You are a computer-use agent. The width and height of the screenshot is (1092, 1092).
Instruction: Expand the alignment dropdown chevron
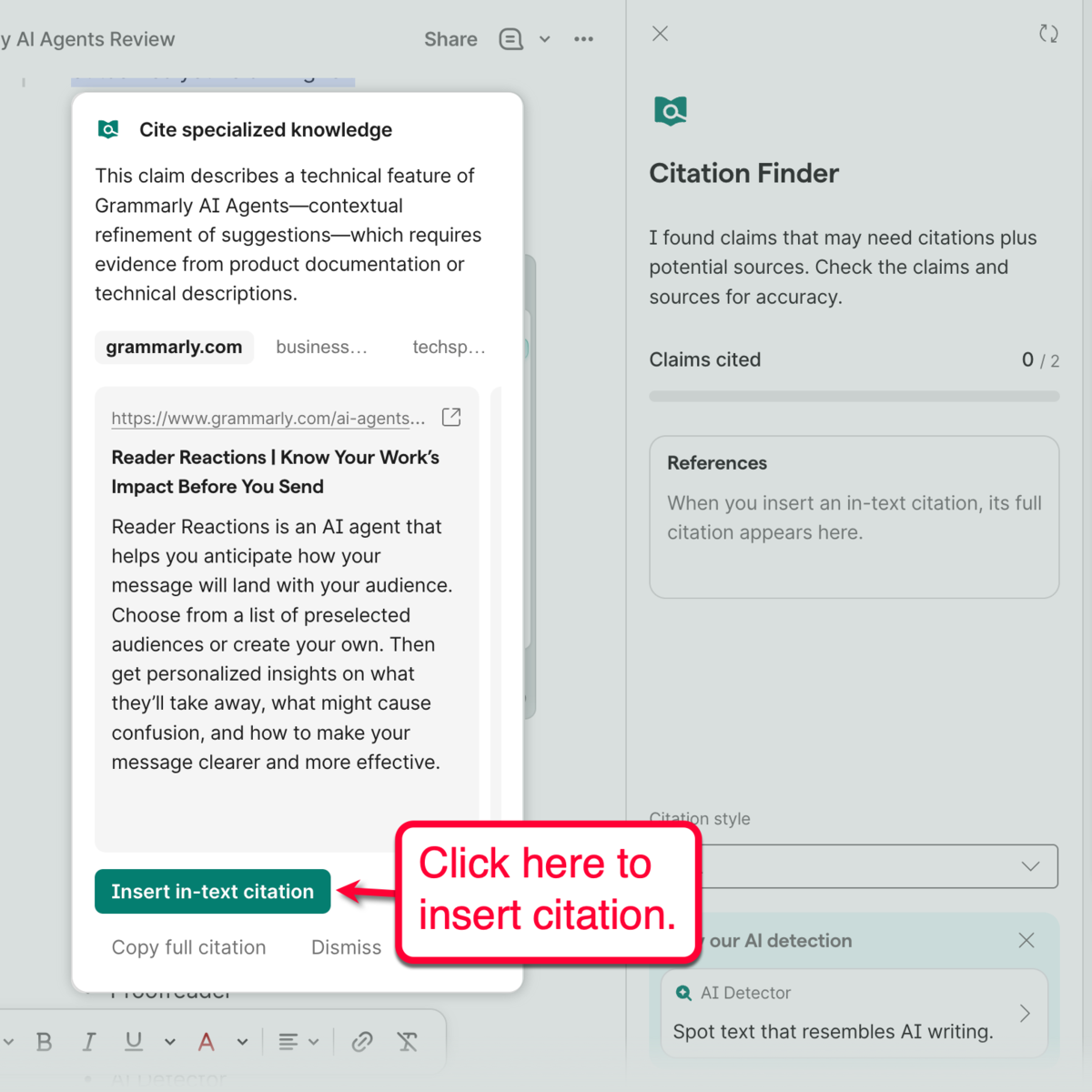click(314, 1042)
